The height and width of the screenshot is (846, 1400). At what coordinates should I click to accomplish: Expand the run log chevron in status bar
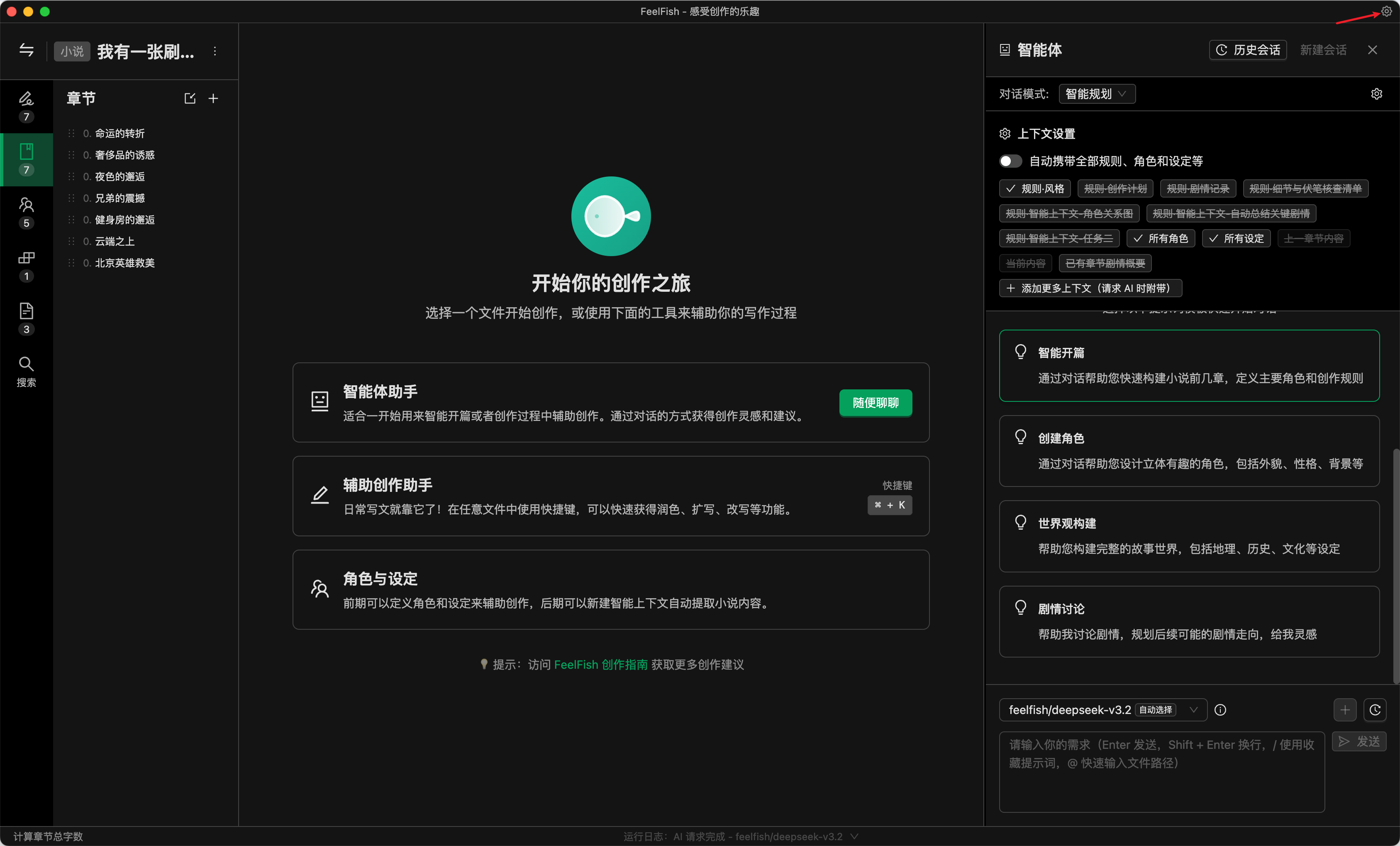(x=854, y=836)
